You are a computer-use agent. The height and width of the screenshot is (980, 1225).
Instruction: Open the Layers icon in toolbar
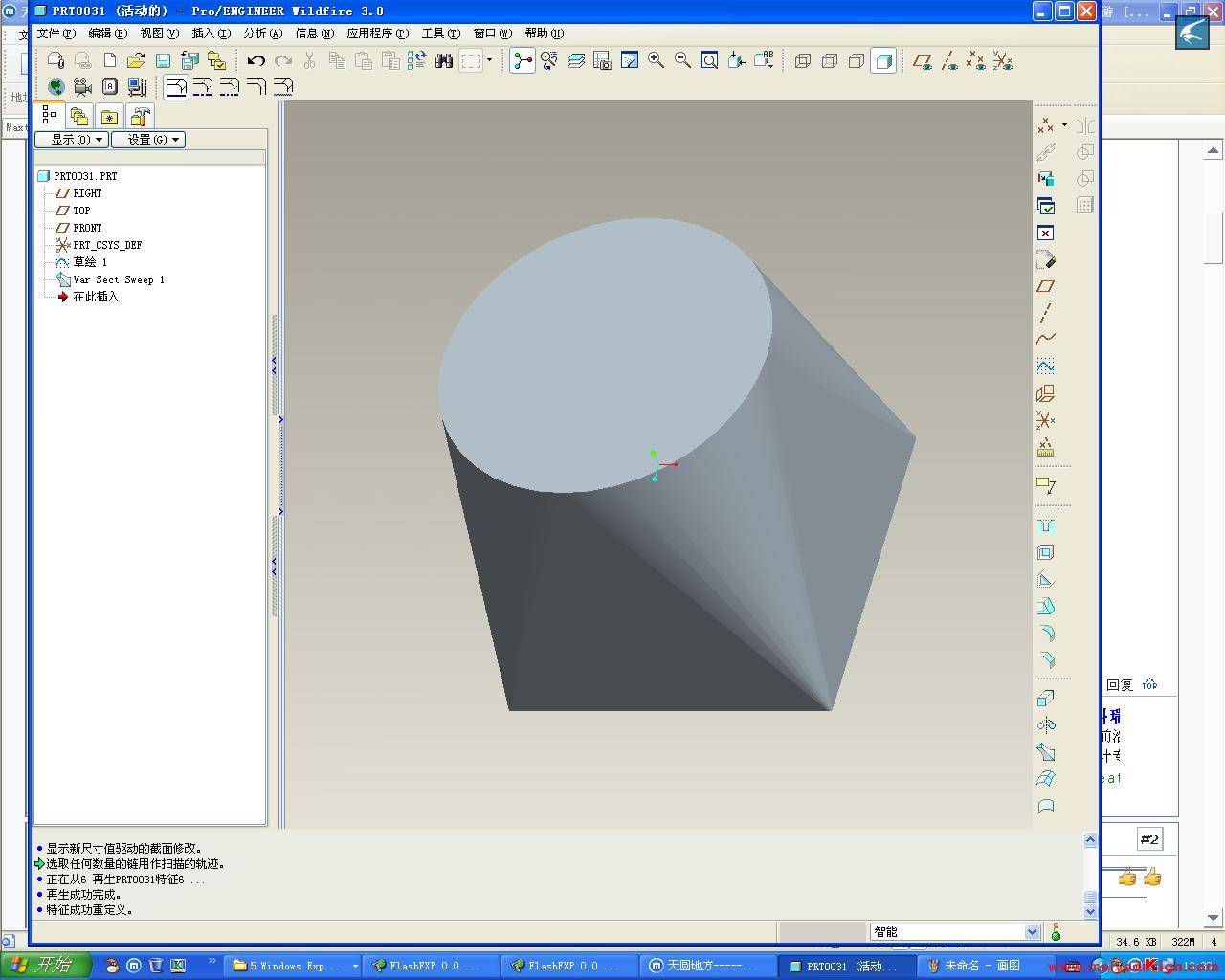point(575,60)
